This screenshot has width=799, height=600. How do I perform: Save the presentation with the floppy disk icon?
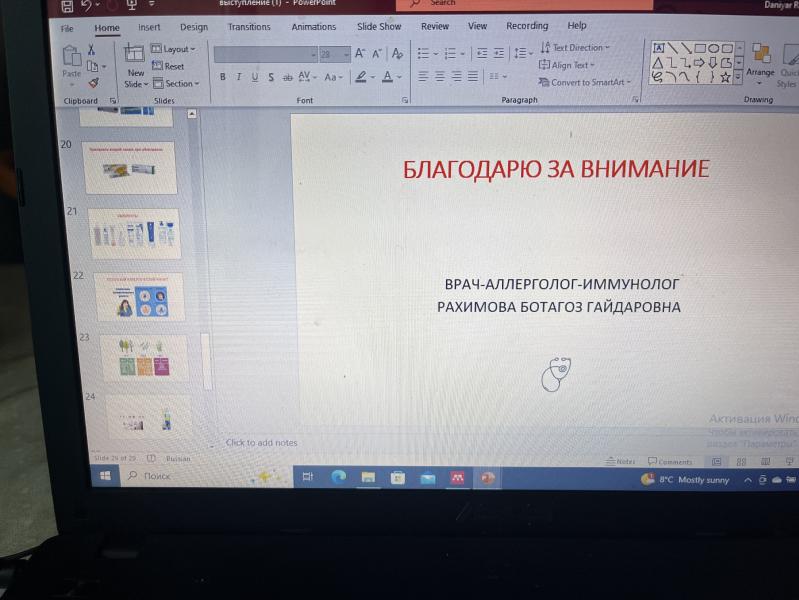tap(67, 6)
